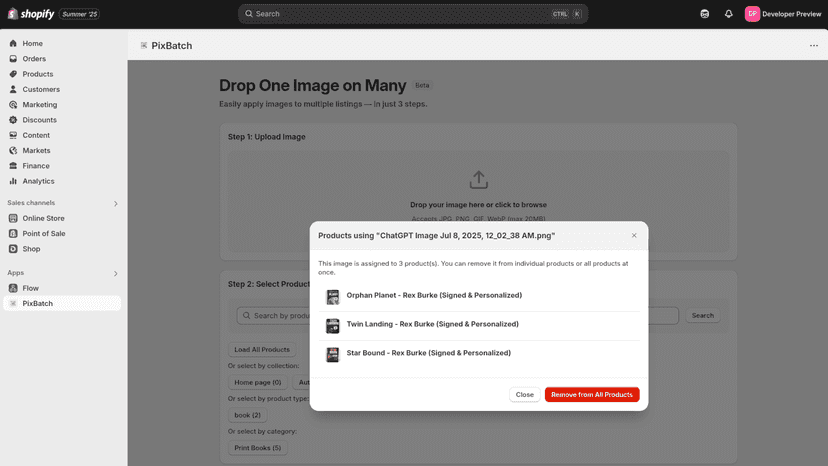Close the dialog with the X icon
This screenshot has width=828, height=466.
(x=634, y=236)
